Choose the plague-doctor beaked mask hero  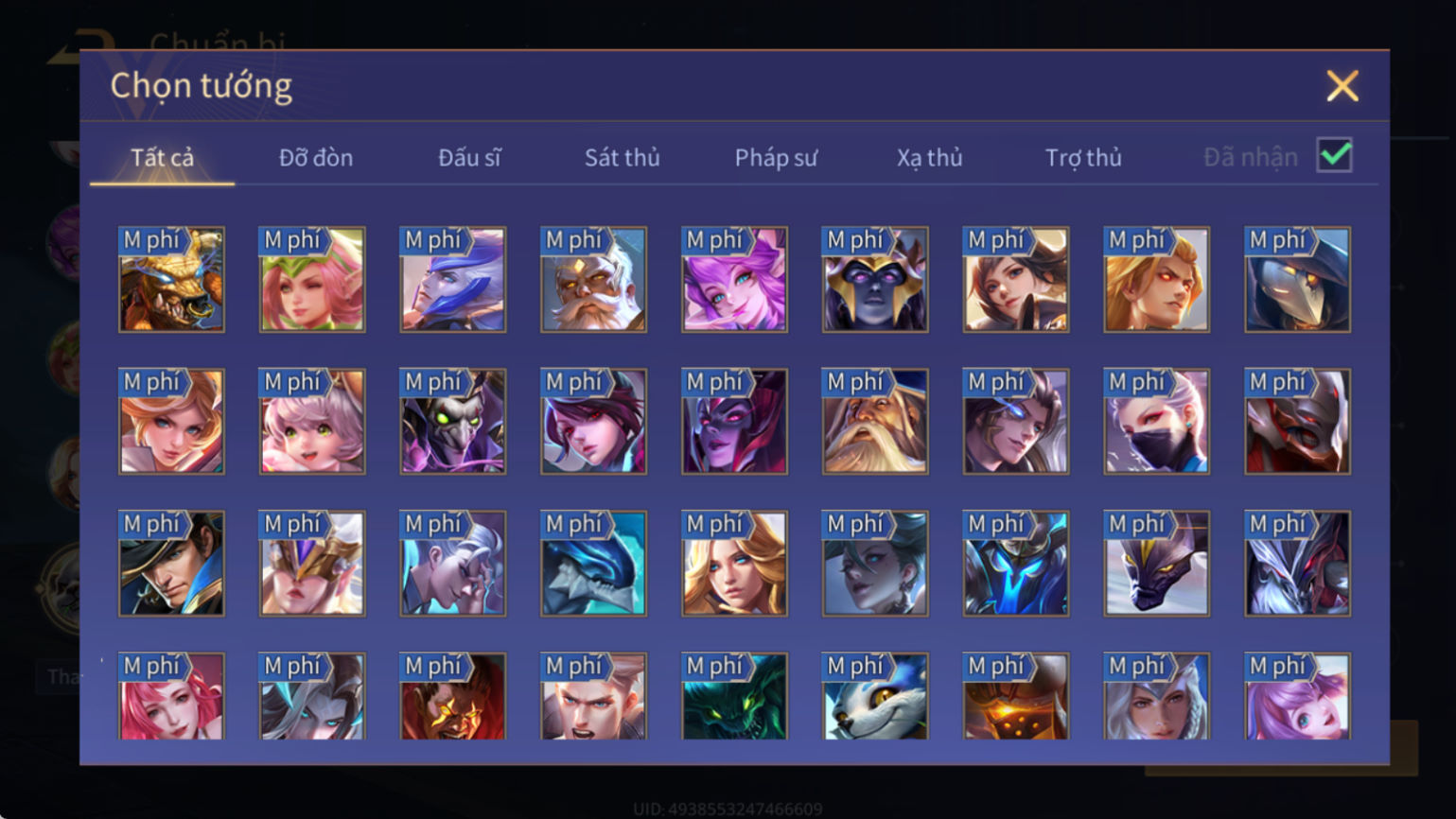click(x=1297, y=279)
